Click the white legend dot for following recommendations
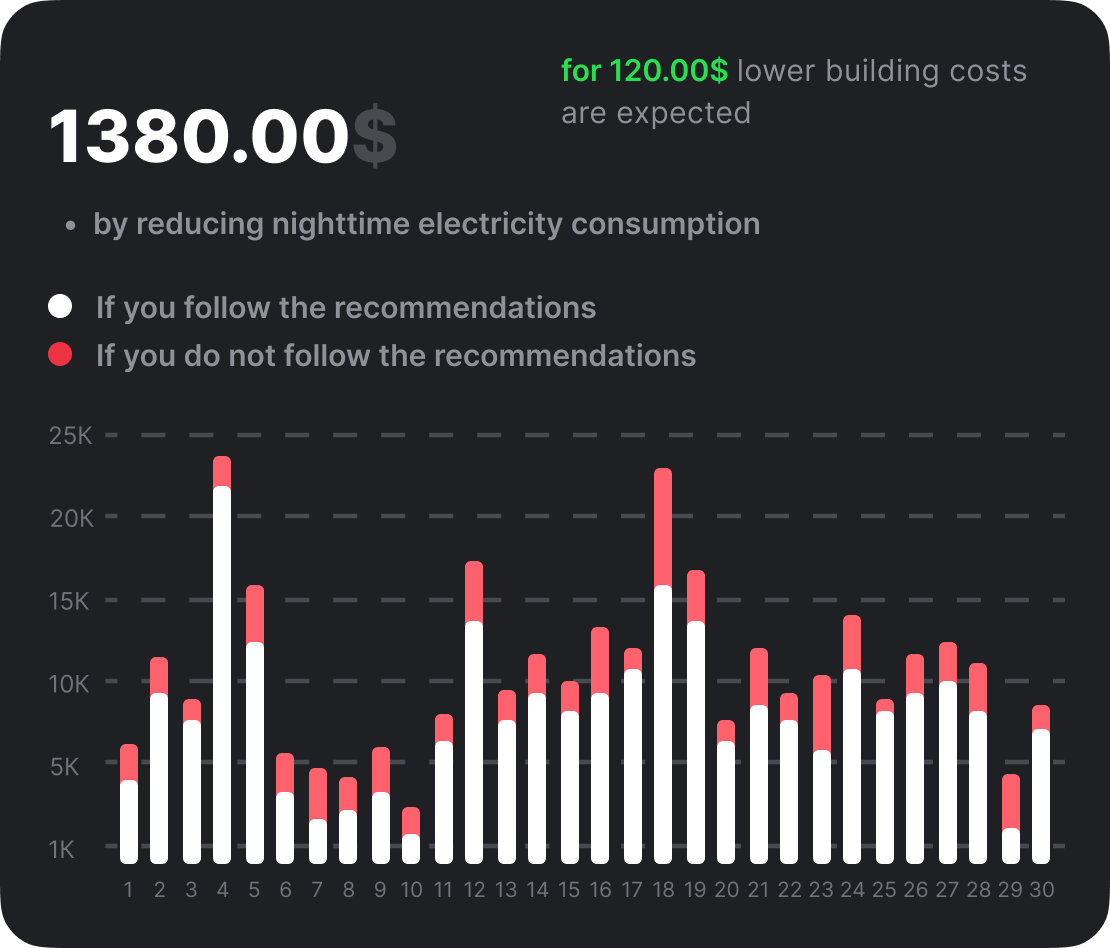This screenshot has width=1110, height=948. [60, 306]
